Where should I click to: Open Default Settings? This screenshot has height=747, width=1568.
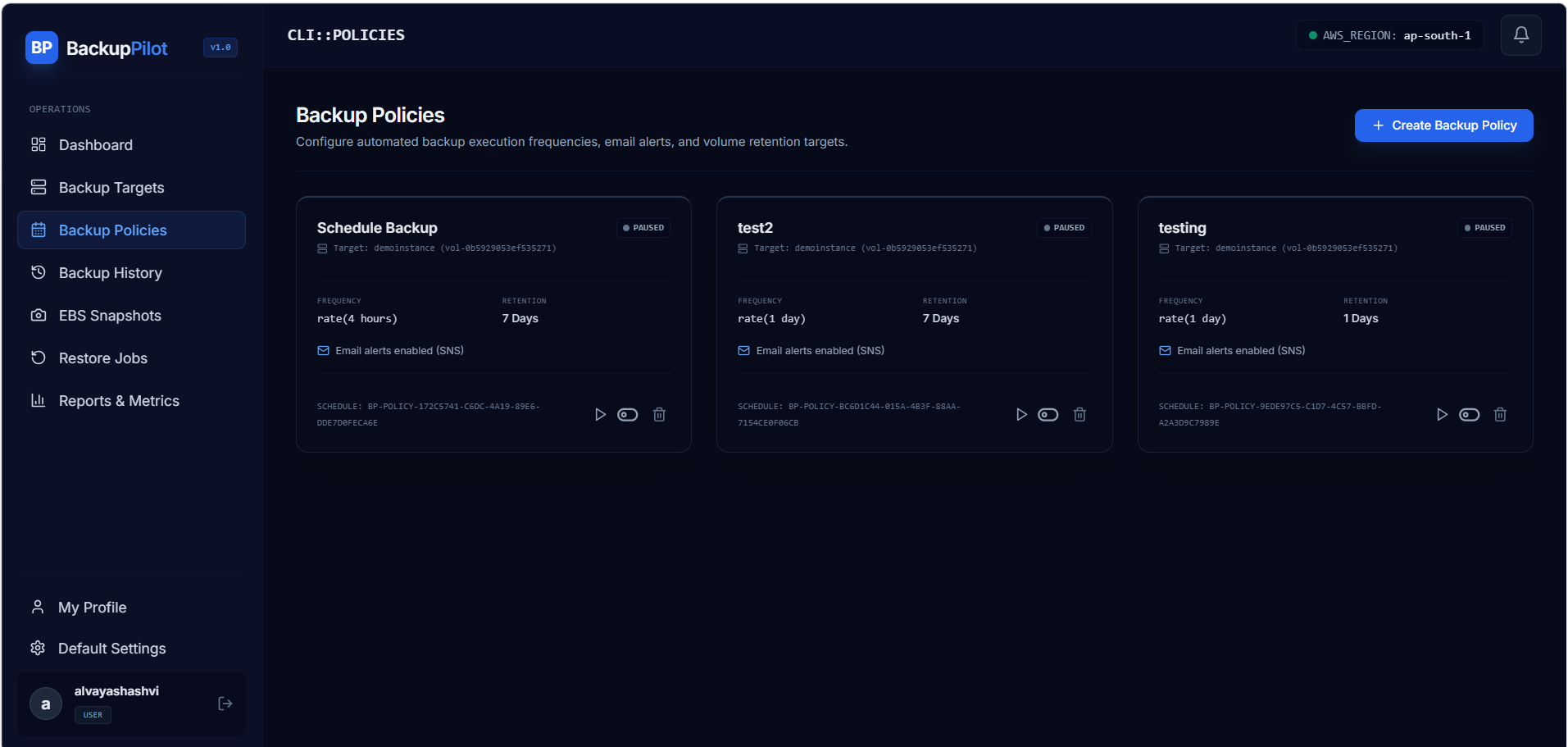[131, 649]
